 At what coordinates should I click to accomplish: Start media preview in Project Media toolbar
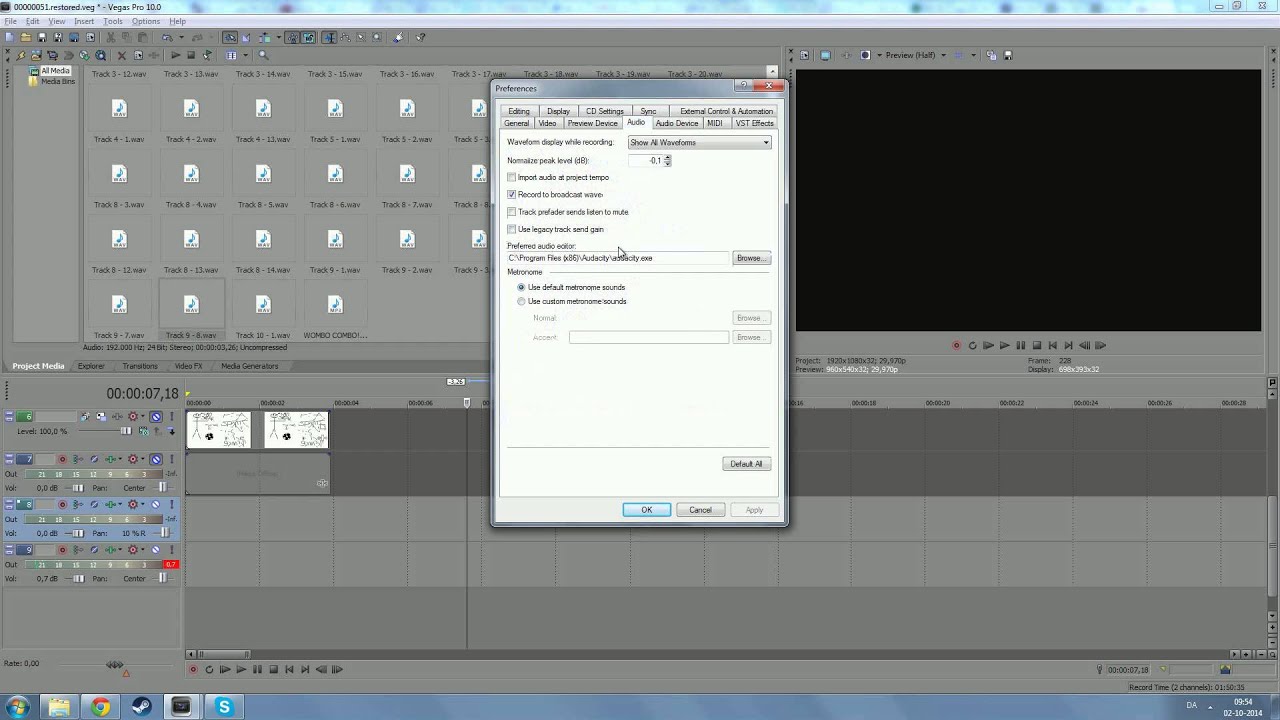175,55
